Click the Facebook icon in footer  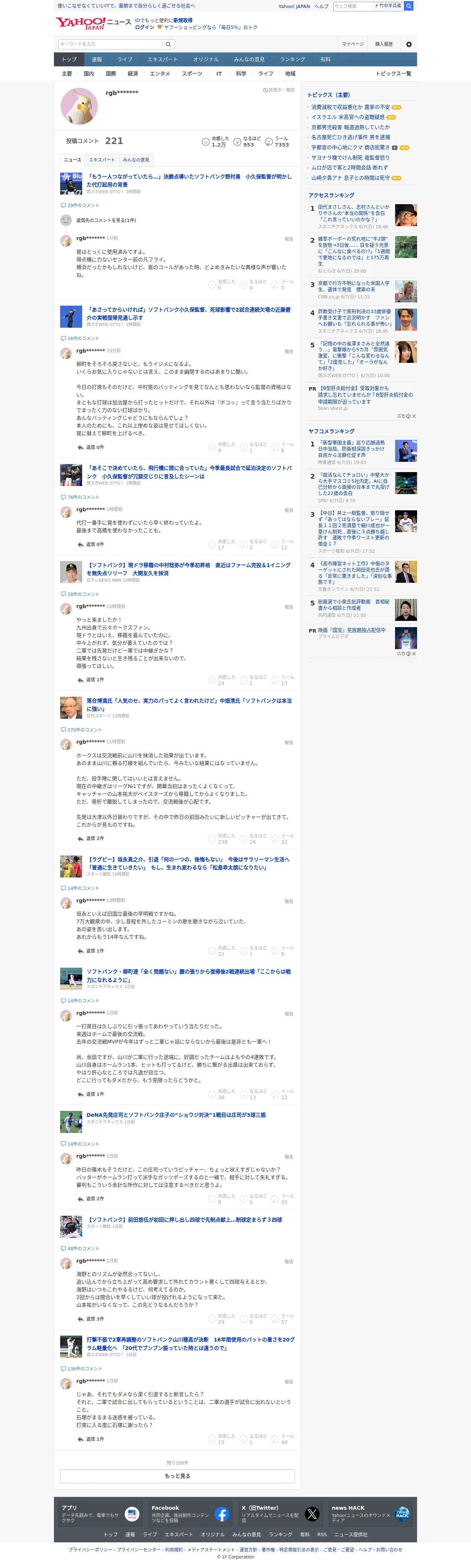coord(222,1514)
